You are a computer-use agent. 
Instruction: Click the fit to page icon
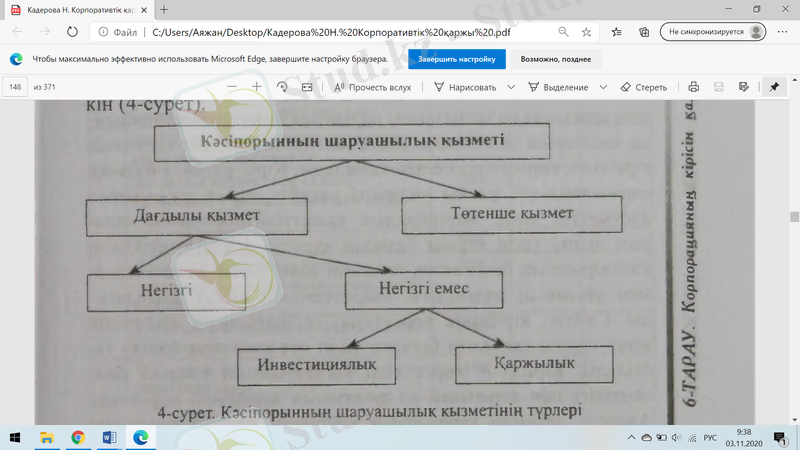[307, 87]
